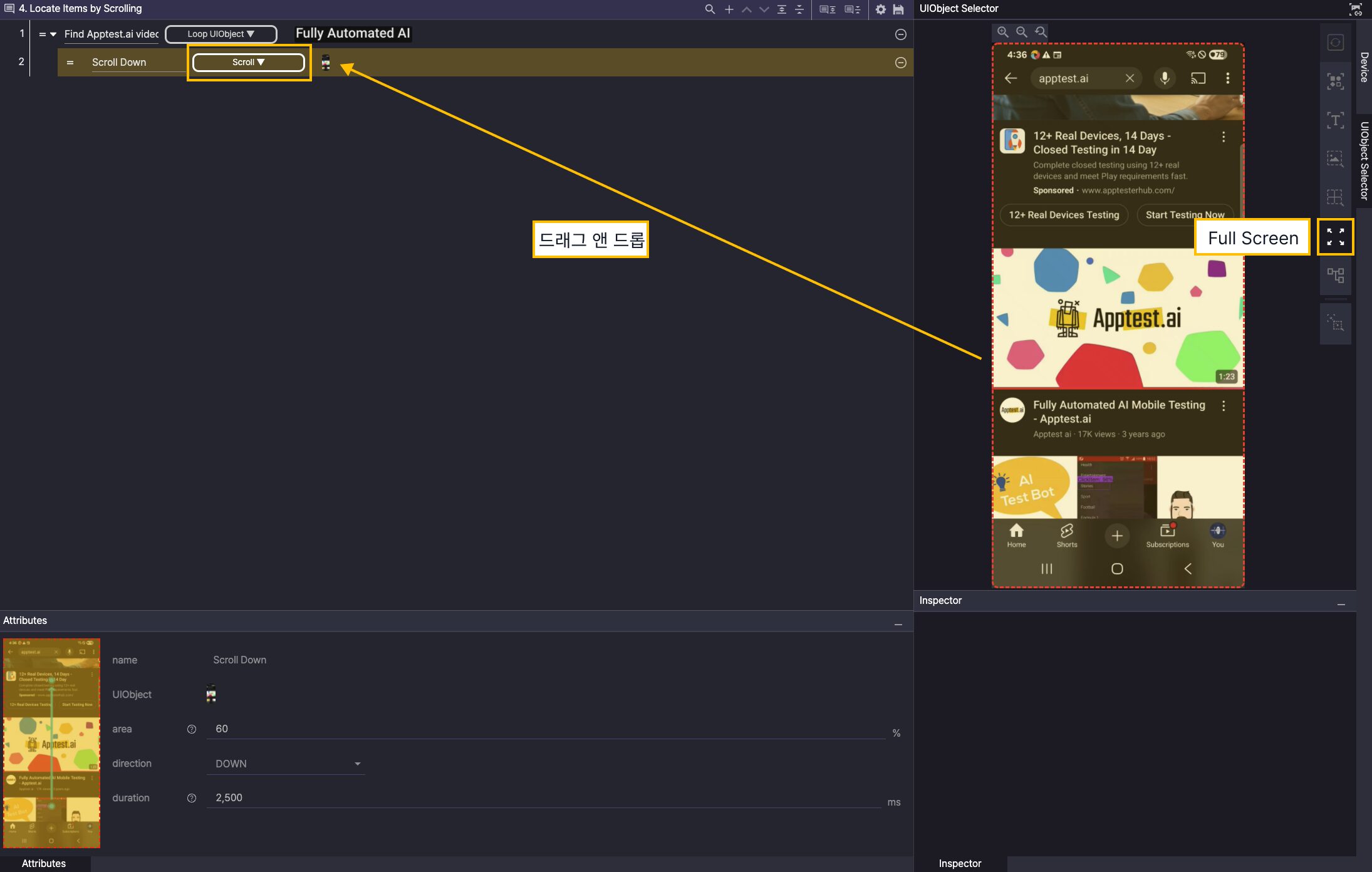Click the refresh screen icon in the sidebar

coord(1335,43)
